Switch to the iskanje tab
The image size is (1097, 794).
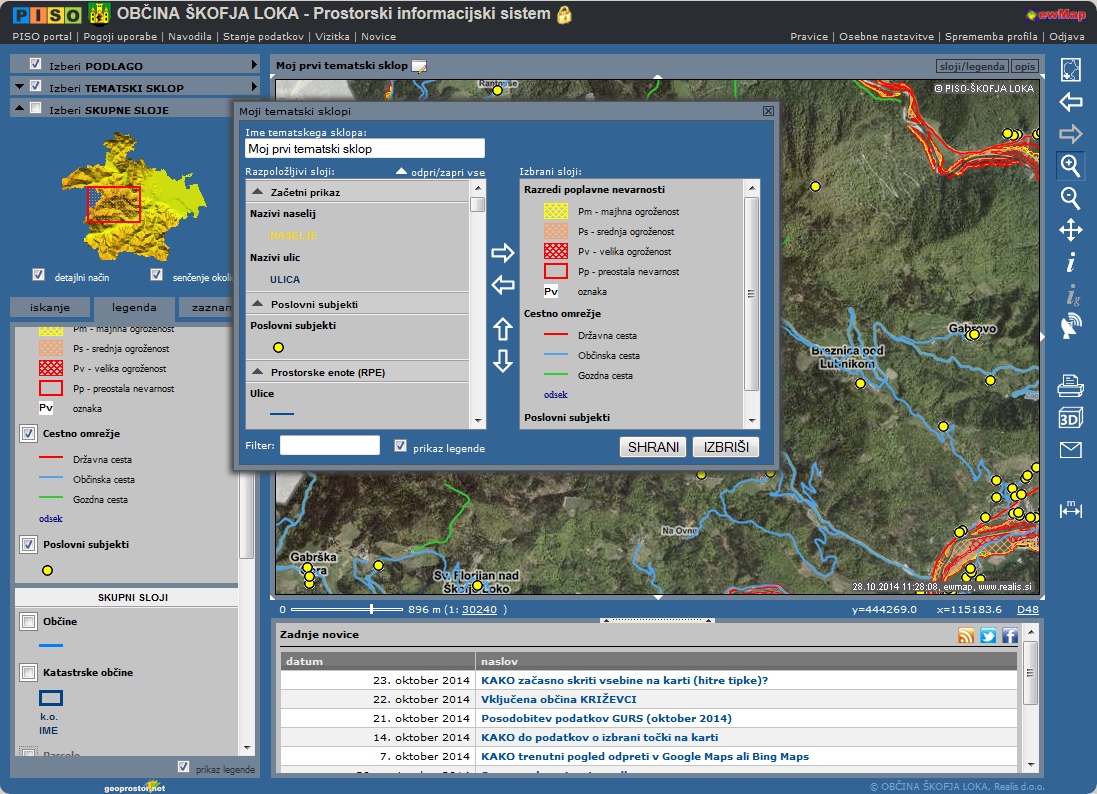pyautogui.click(x=50, y=310)
